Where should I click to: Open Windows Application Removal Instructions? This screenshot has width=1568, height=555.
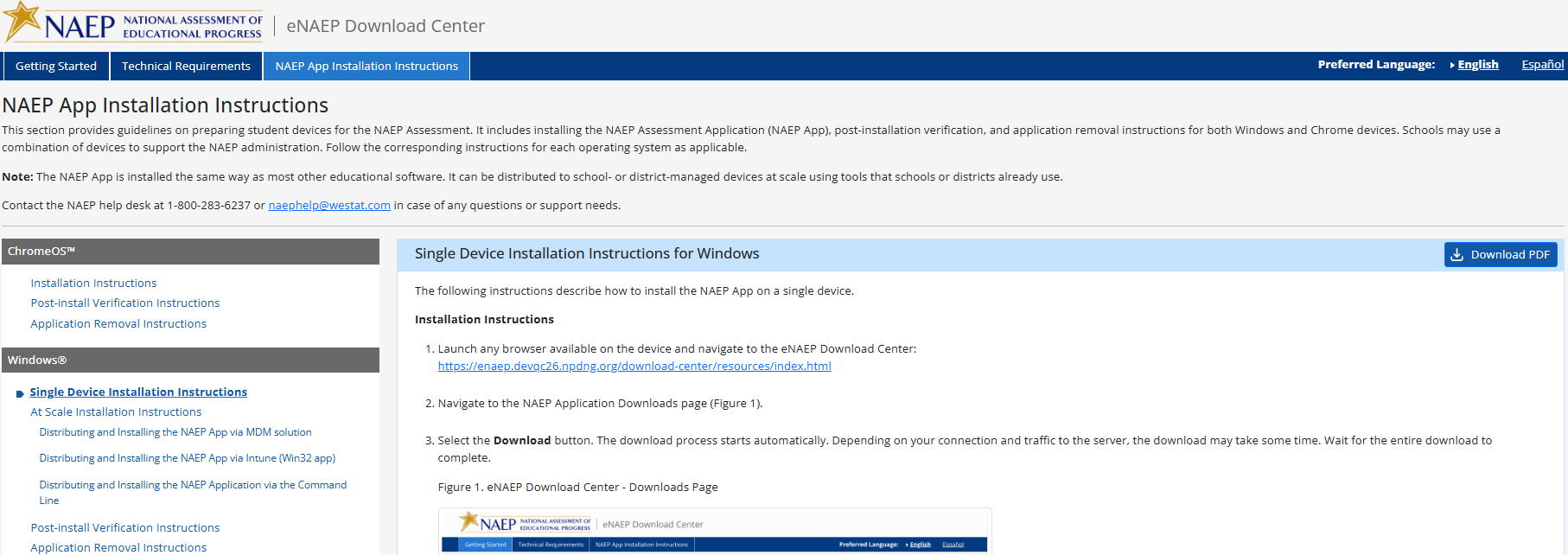pos(118,548)
